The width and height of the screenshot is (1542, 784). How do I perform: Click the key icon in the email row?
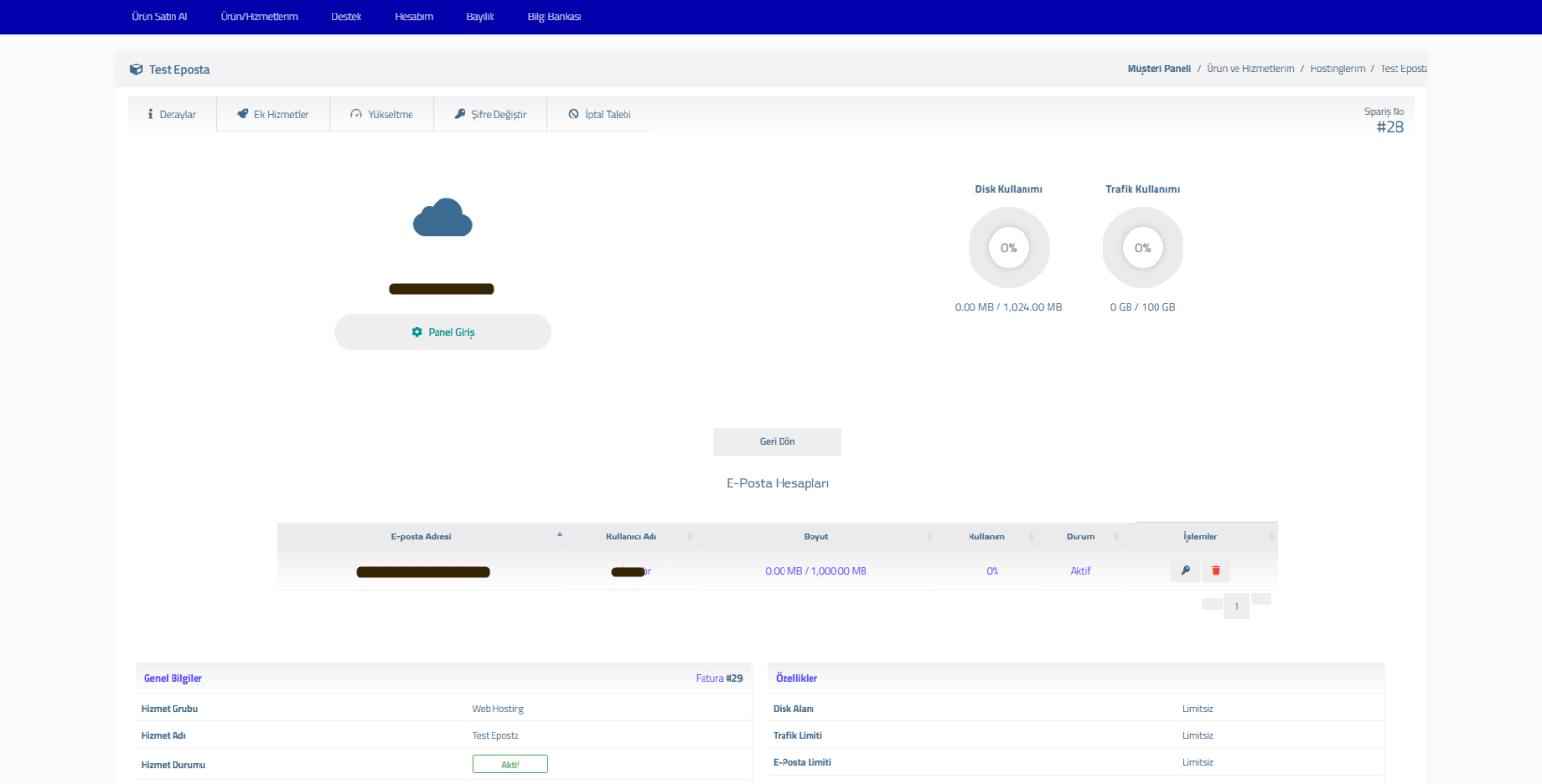[x=1185, y=571]
